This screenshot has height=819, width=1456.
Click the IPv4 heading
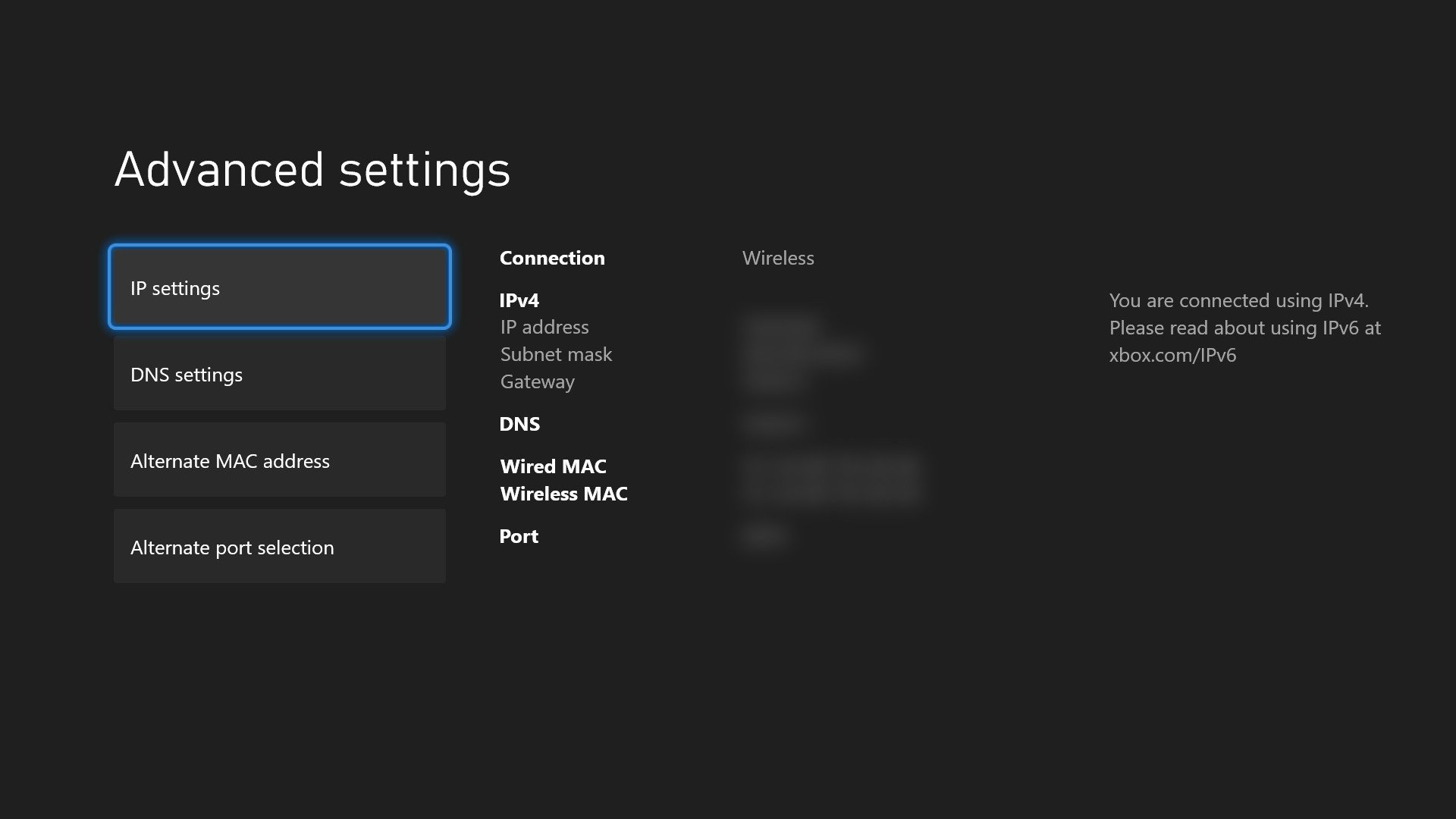coord(519,300)
